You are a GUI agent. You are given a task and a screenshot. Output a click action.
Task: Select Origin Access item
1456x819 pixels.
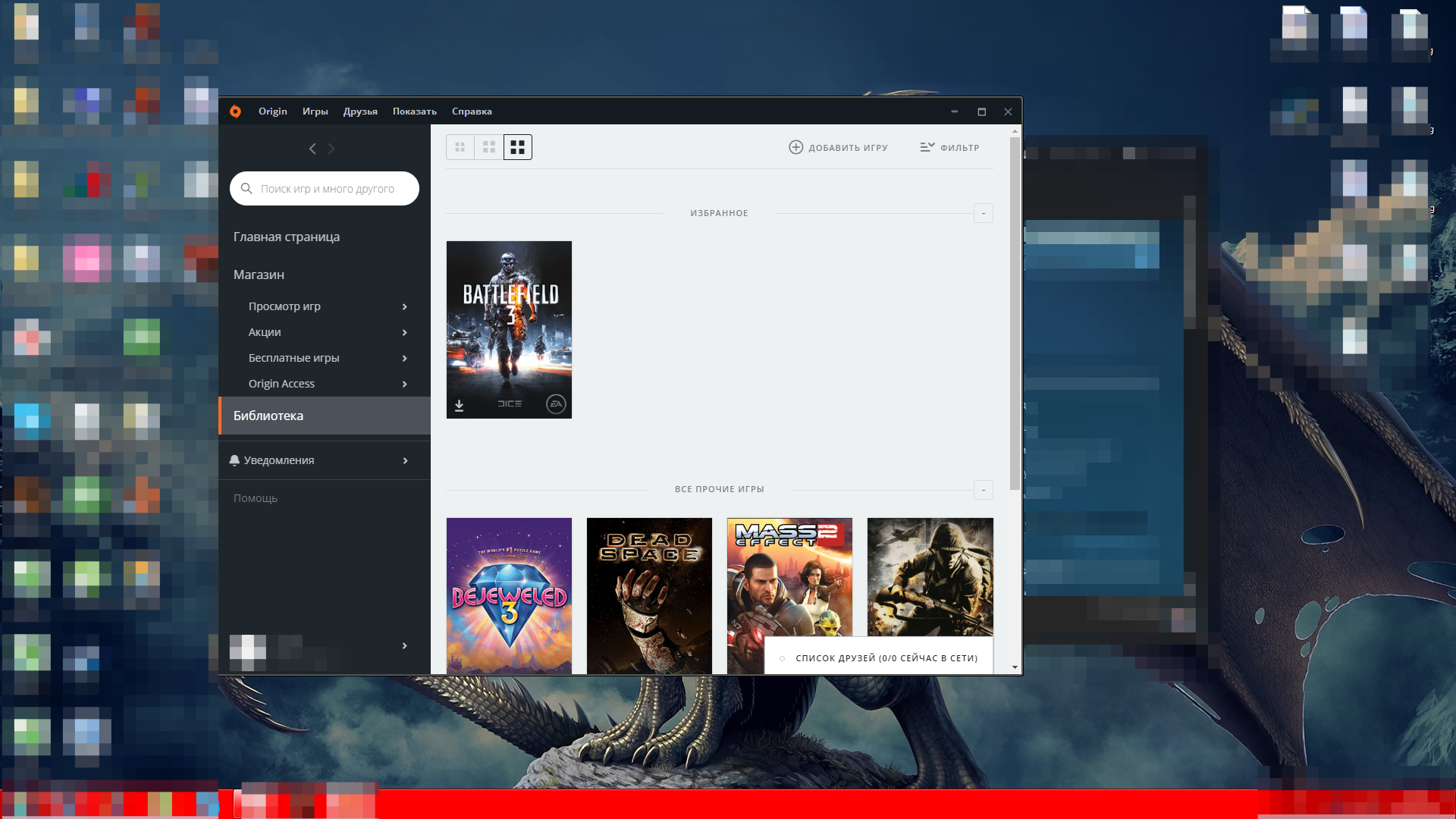[x=281, y=384]
